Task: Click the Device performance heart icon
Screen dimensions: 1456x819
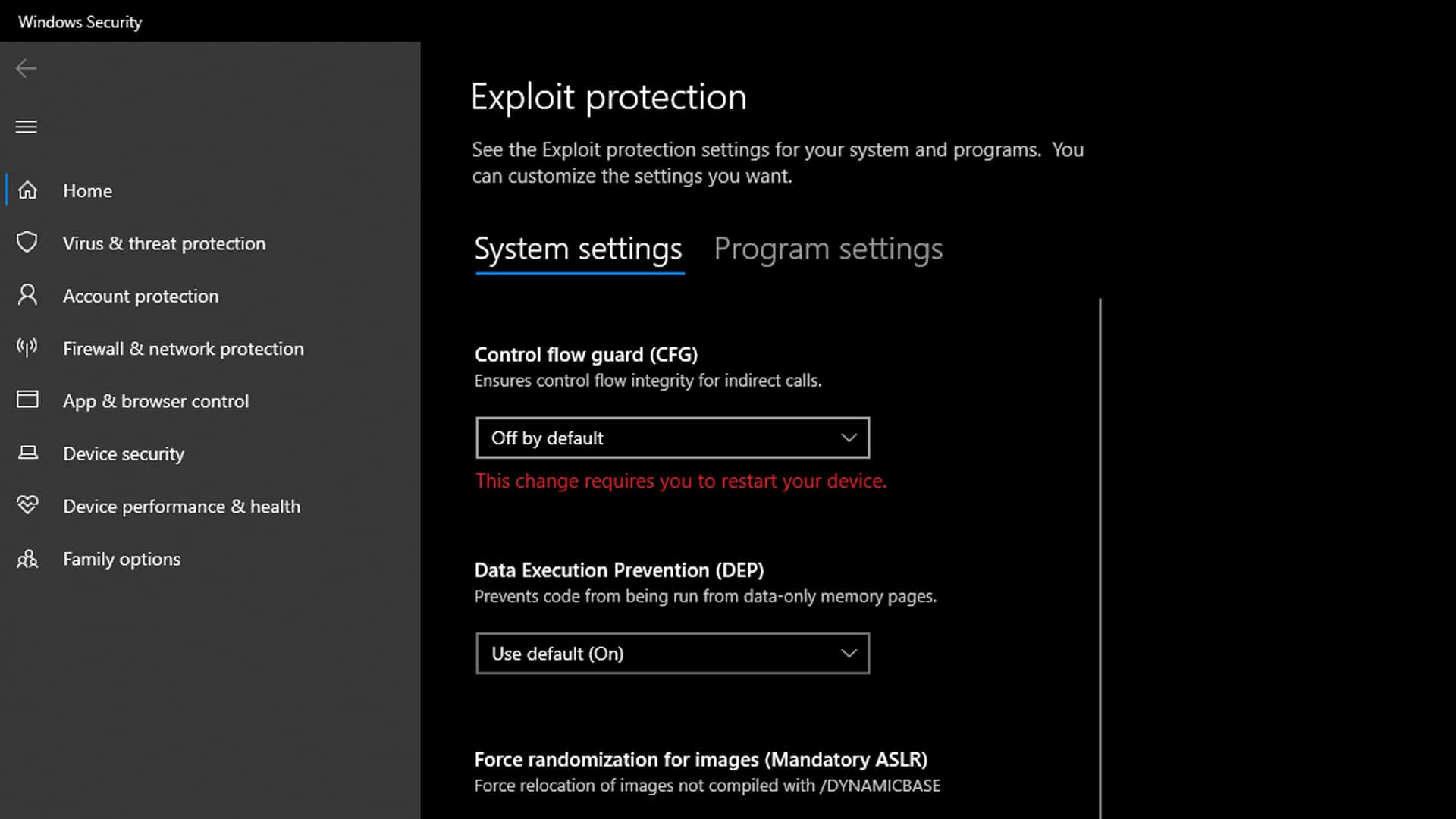Action: 27,505
